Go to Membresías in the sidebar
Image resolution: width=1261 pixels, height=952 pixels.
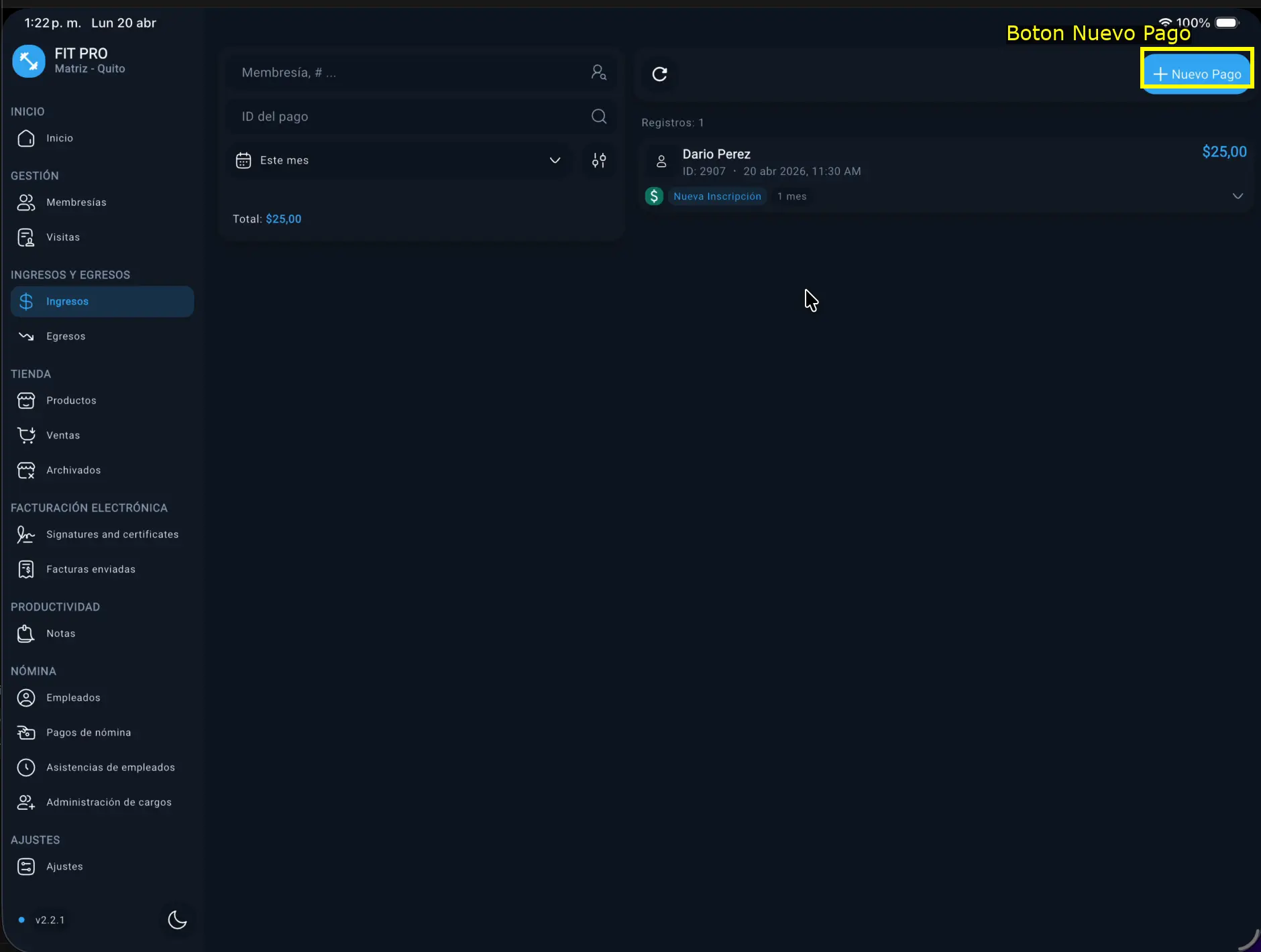pyautogui.click(x=76, y=202)
